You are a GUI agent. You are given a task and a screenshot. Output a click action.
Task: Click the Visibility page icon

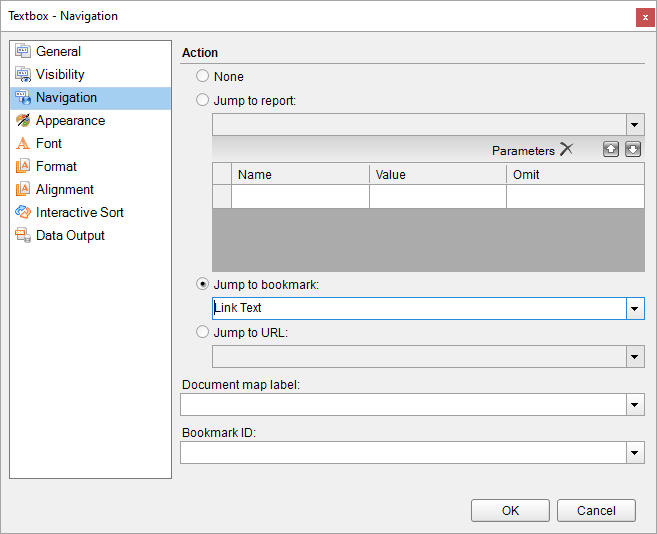click(x=23, y=74)
